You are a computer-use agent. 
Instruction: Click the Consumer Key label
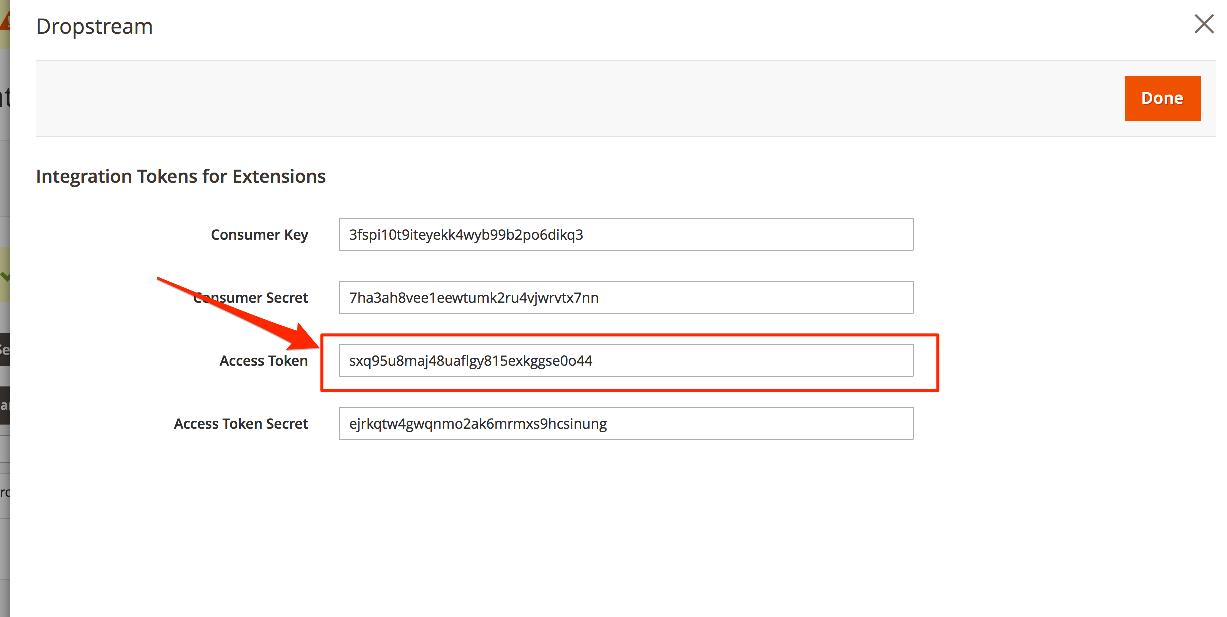[x=259, y=235]
